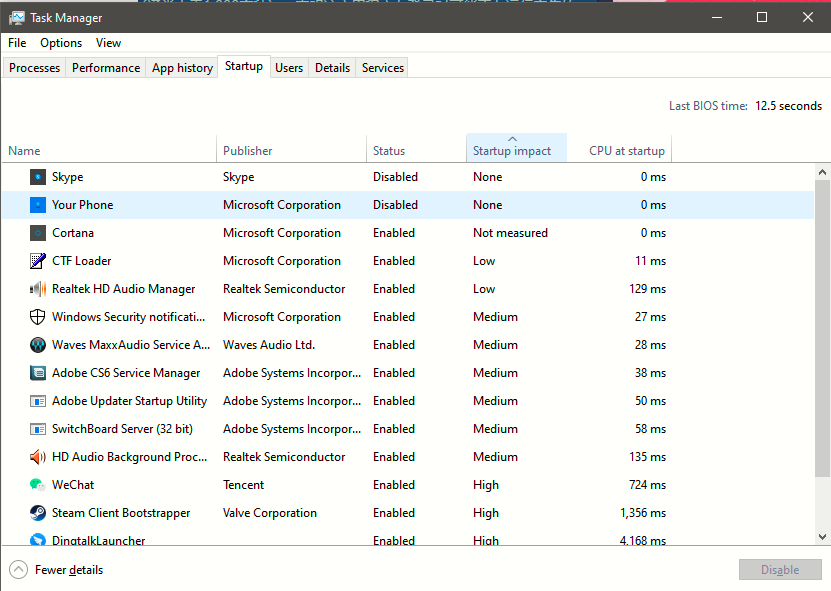
Task: Click the Disable button
Action: (x=780, y=570)
